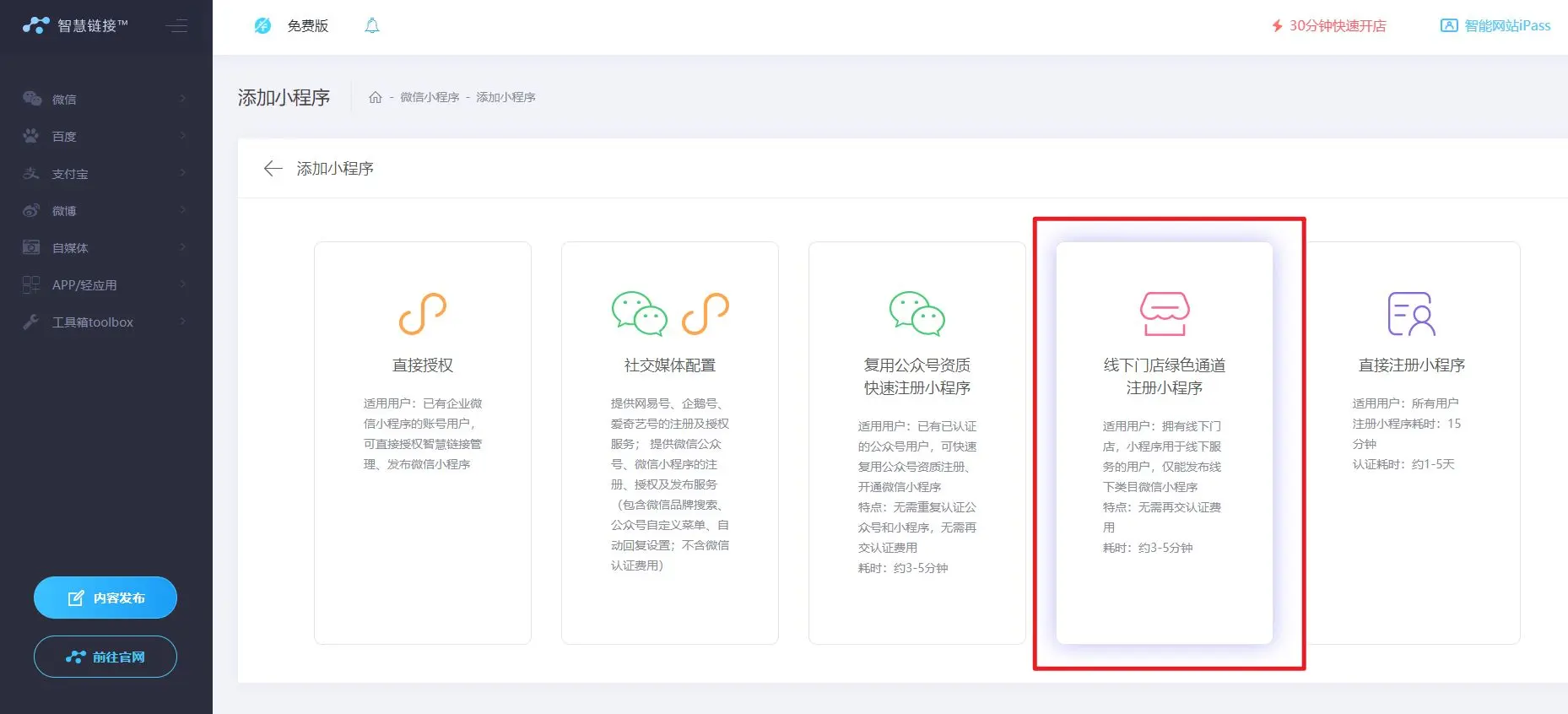Toggle the sidebar collapse hamburger icon

click(176, 26)
